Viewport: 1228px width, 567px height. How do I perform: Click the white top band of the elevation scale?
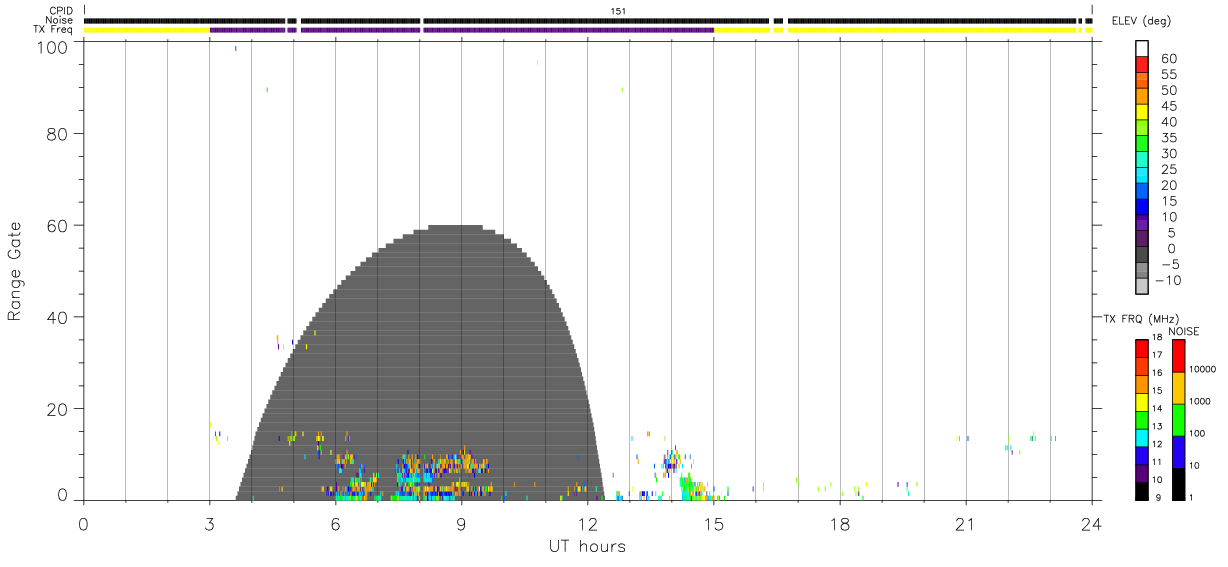(1141, 47)
